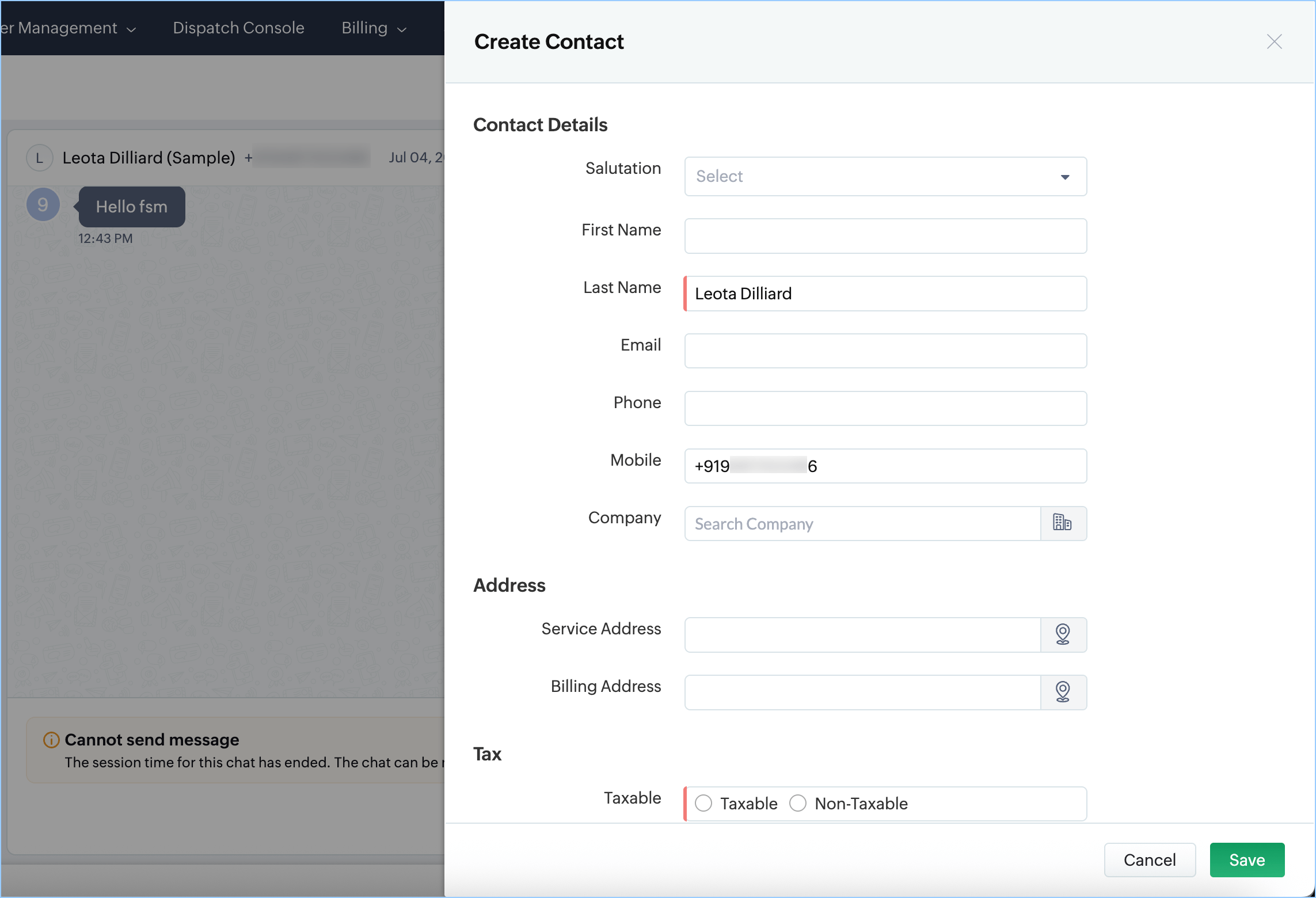Click the Last Name field
1316x898 pixels.
point(885,294)
